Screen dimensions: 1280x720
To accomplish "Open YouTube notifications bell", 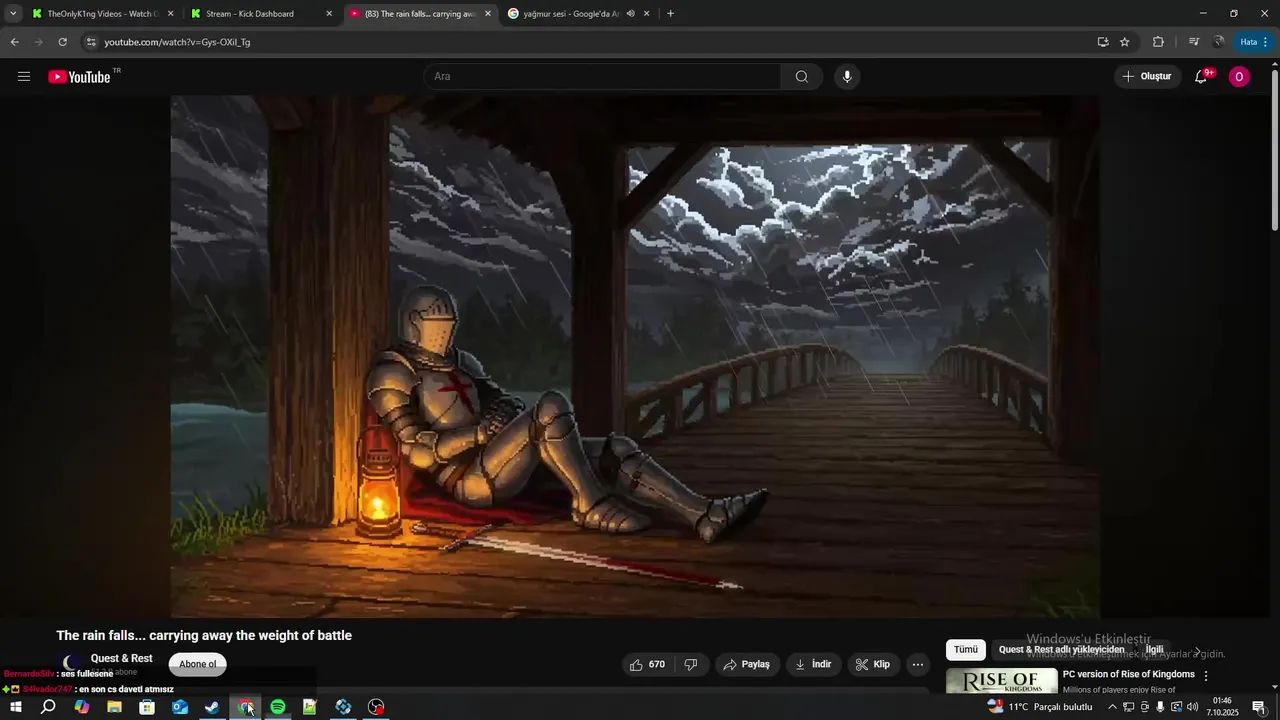I will pyautogui.click(x=1202, y=77).
